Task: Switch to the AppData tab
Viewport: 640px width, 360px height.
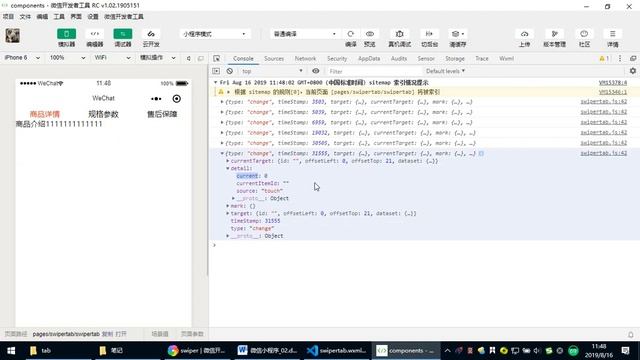Action: (x=369, y=59)
